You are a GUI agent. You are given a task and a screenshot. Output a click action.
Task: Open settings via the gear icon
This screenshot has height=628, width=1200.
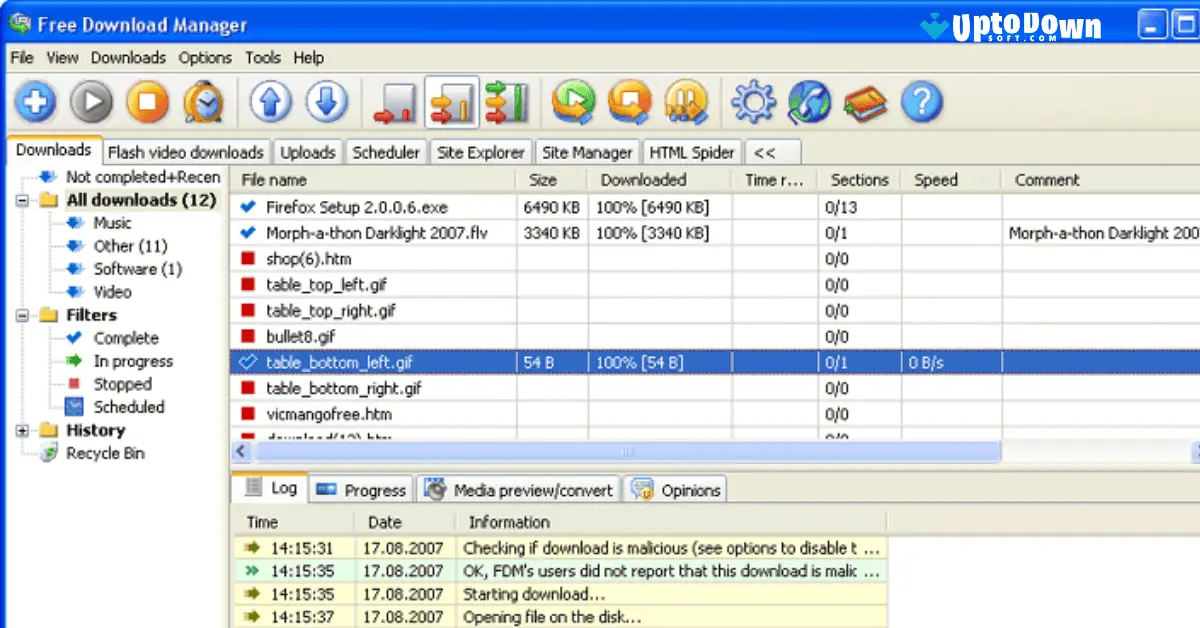[x=754, y=101]
